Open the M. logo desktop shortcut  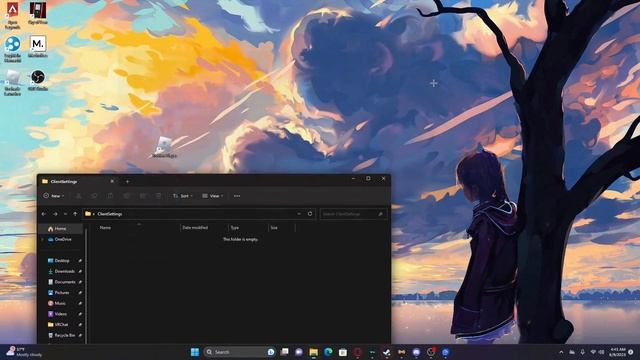click(x=38, y=46)
